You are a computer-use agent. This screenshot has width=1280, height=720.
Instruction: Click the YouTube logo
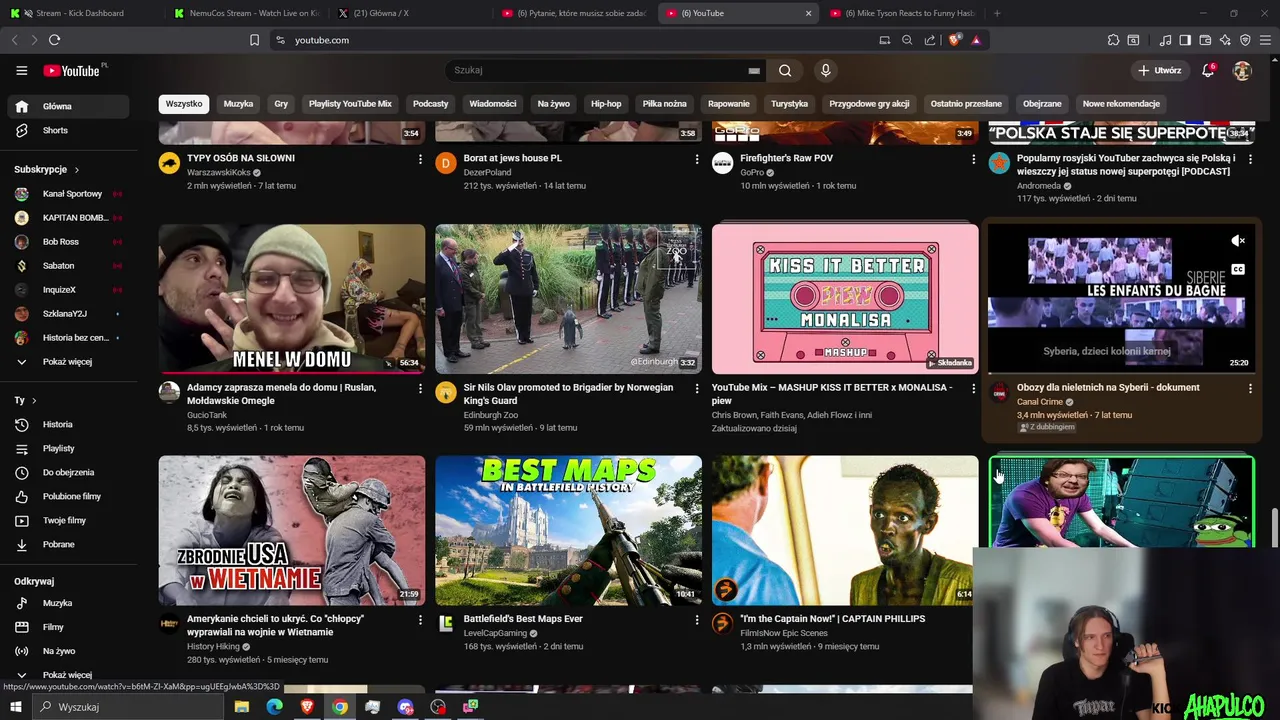(x=72, y=71)
